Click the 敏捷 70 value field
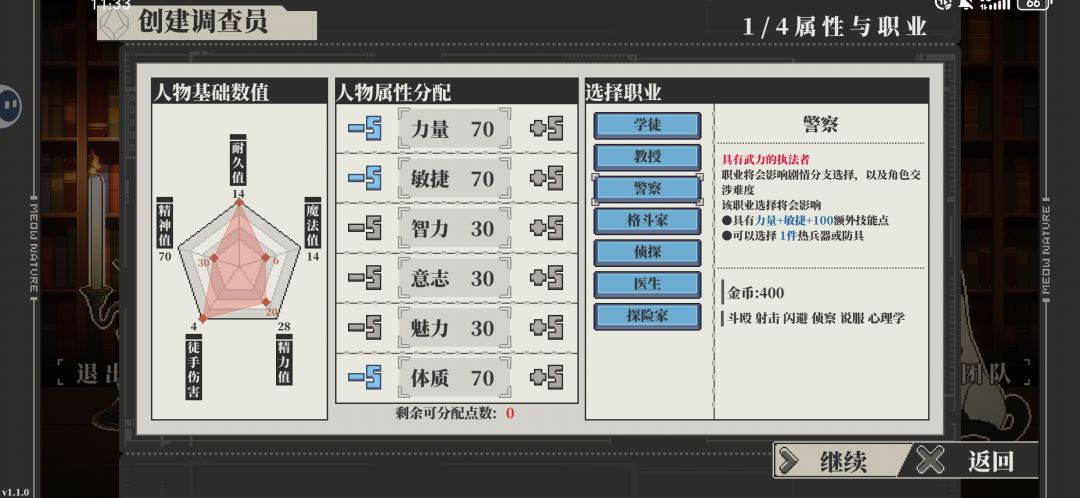This screenshot has width=1080, height=498. coord(455,178)
